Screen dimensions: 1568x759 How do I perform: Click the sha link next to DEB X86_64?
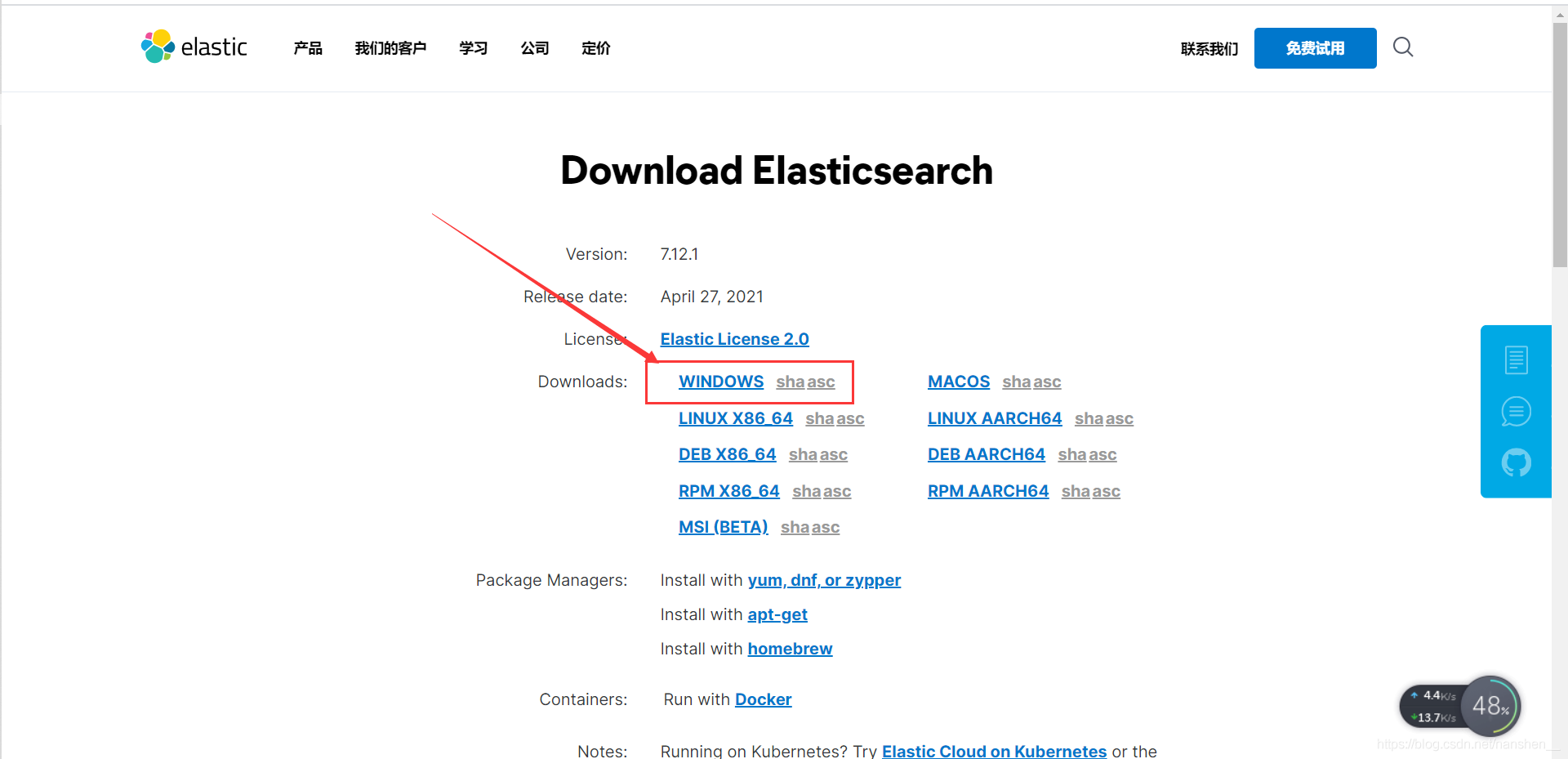coord(803,454)
